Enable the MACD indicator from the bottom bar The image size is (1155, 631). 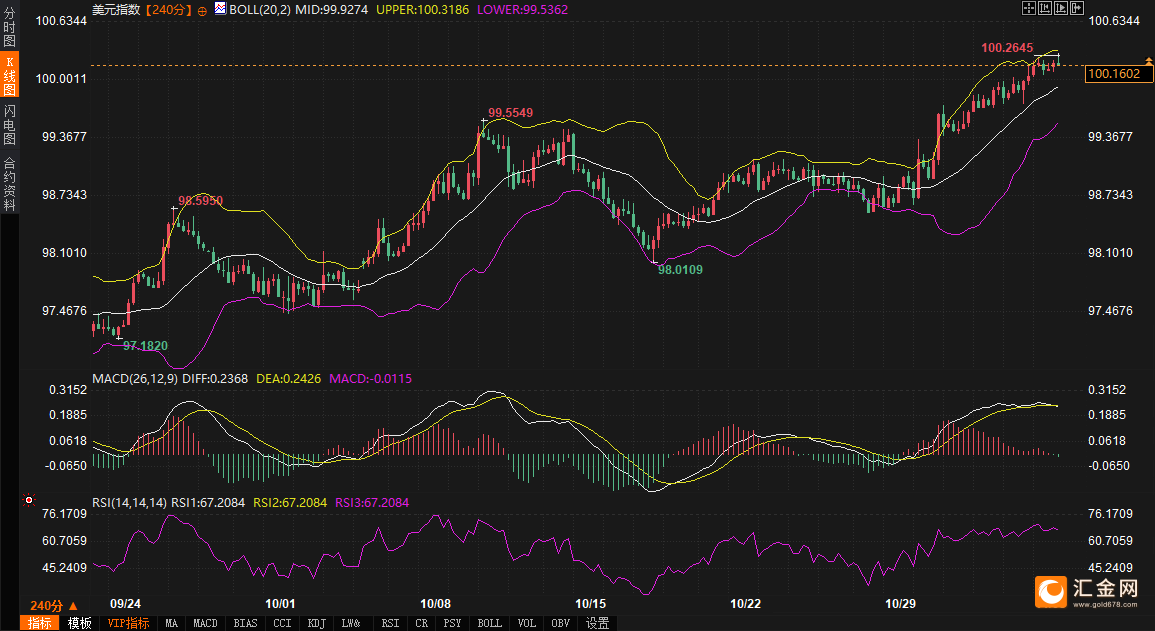(x=205, y=623)
